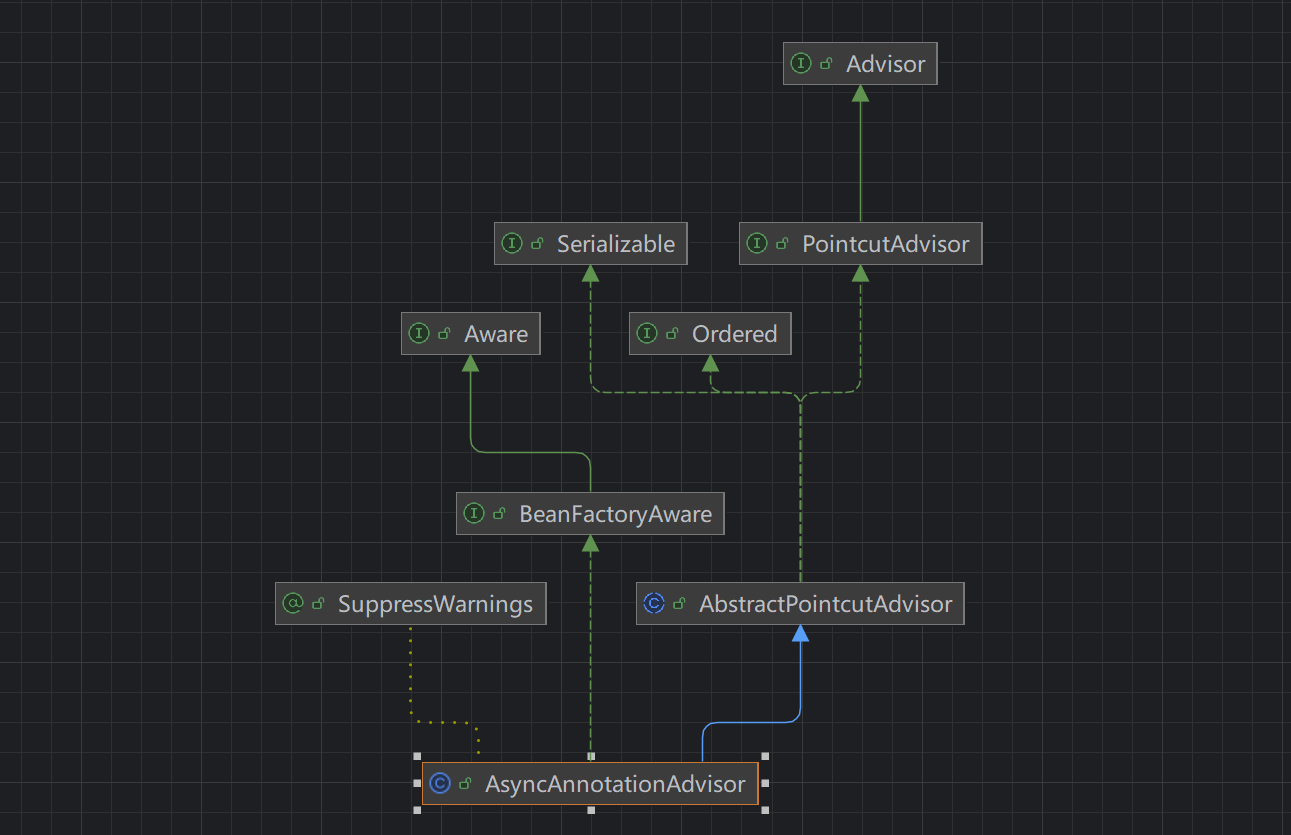Select the PointcutAdvisor node
This screenshot has height=835, width=1291.
[x=860, y=244]
